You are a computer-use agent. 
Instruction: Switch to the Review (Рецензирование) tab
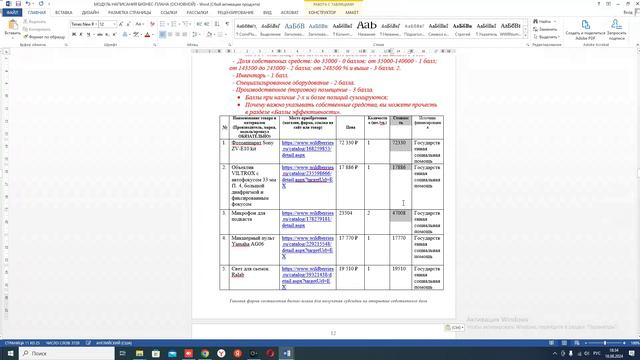pyautogui.click(x=236, y=13)
